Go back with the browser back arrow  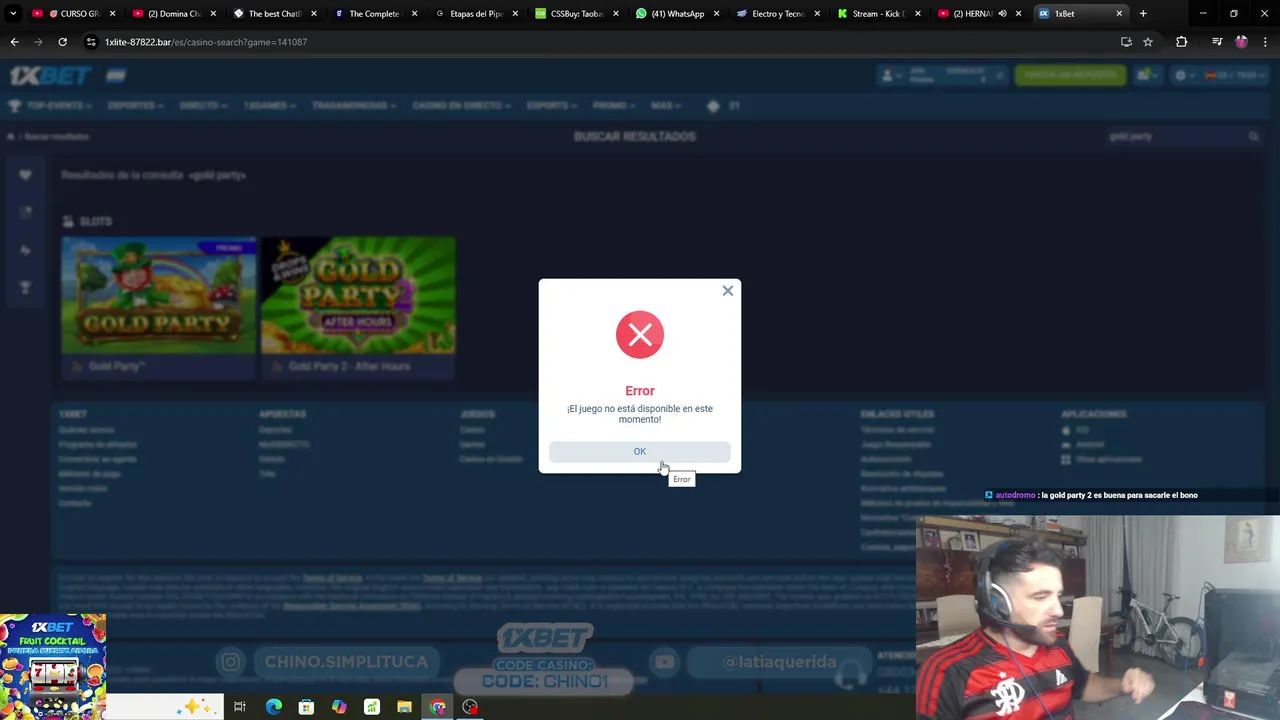coord(14,42)
